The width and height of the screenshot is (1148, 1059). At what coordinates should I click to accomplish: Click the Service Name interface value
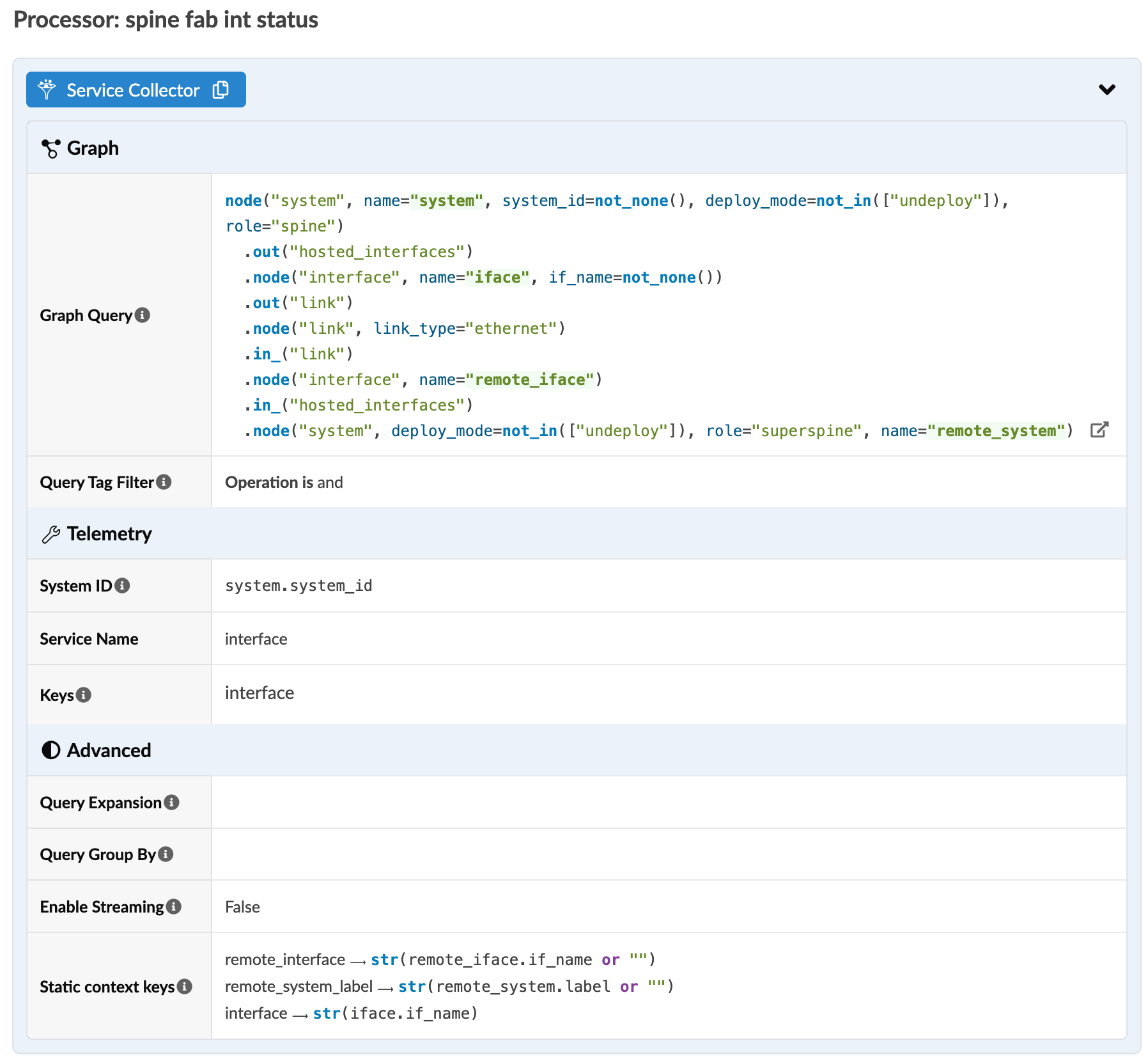256,639
